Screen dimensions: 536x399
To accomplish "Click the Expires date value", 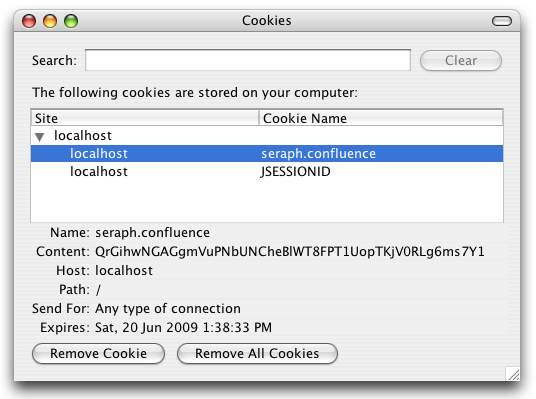I will [x=183, y=328].
